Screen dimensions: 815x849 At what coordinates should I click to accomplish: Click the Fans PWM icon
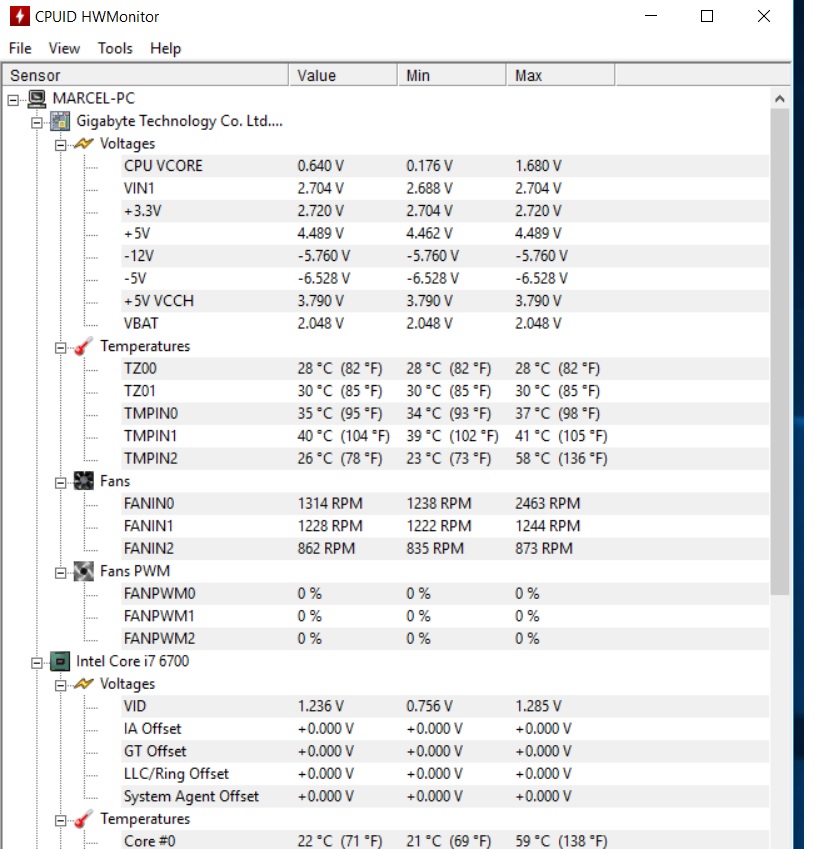tap(84, 571)
